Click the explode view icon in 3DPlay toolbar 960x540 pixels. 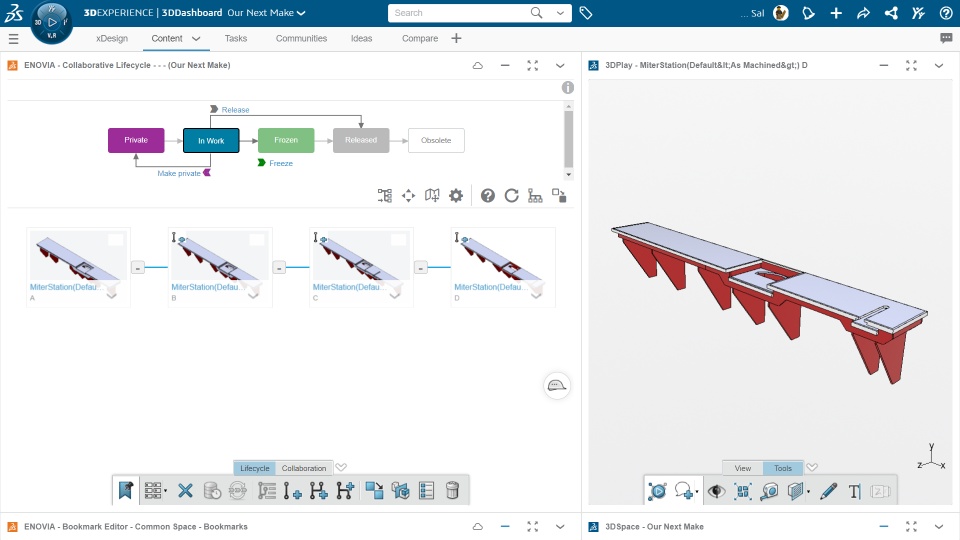tap(743, 491)
